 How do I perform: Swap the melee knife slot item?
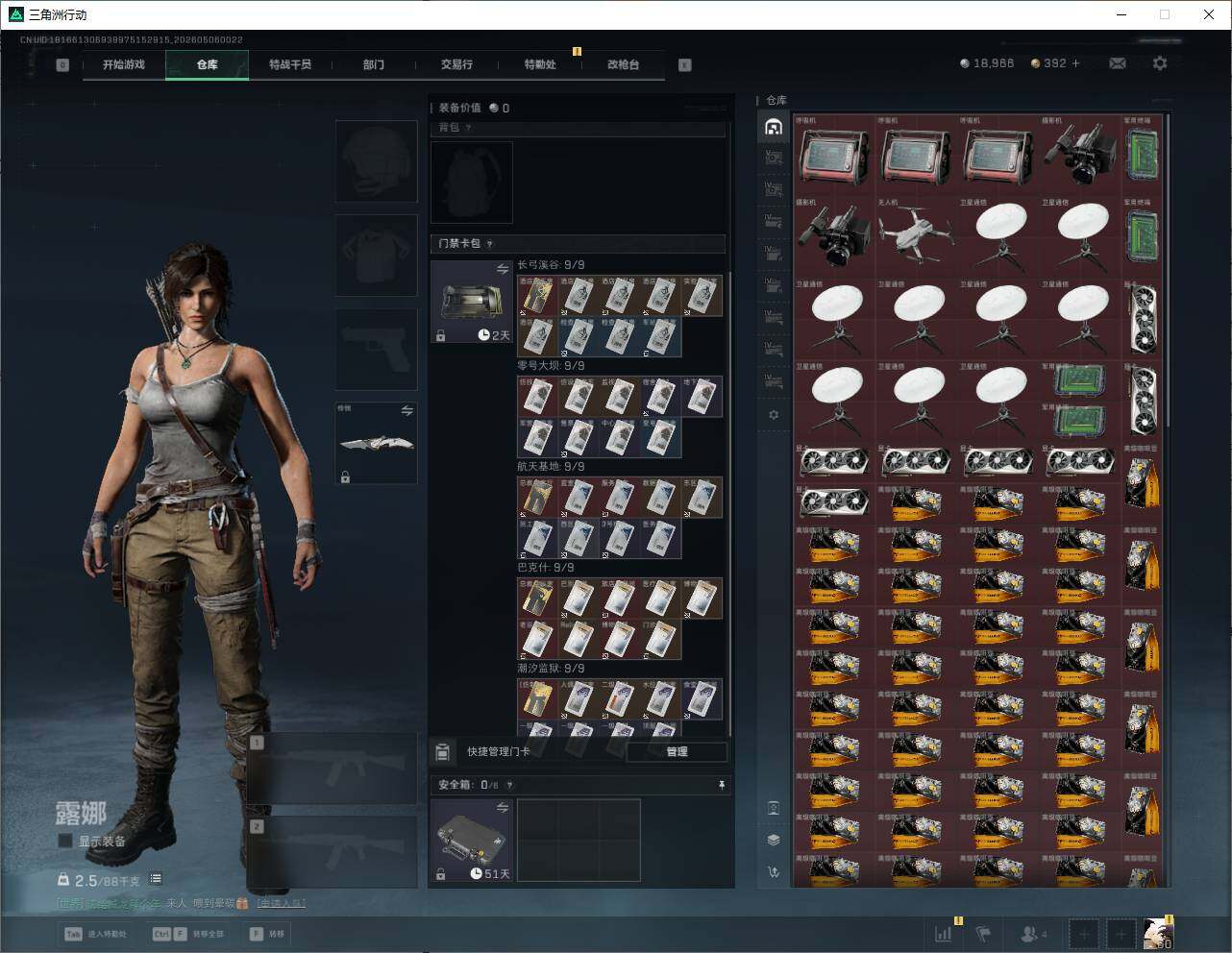coord(407,411)
